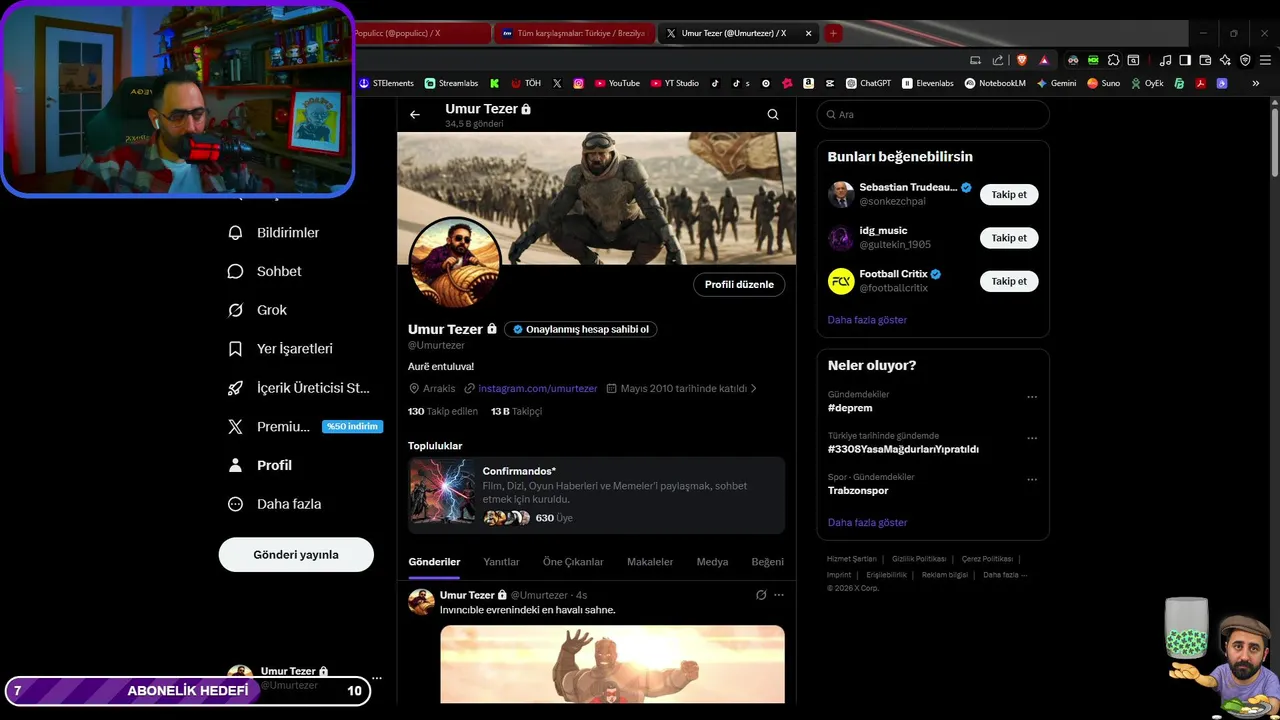Open the Instagram bookmark icon

pyautogui.click(x=578, y=83)
